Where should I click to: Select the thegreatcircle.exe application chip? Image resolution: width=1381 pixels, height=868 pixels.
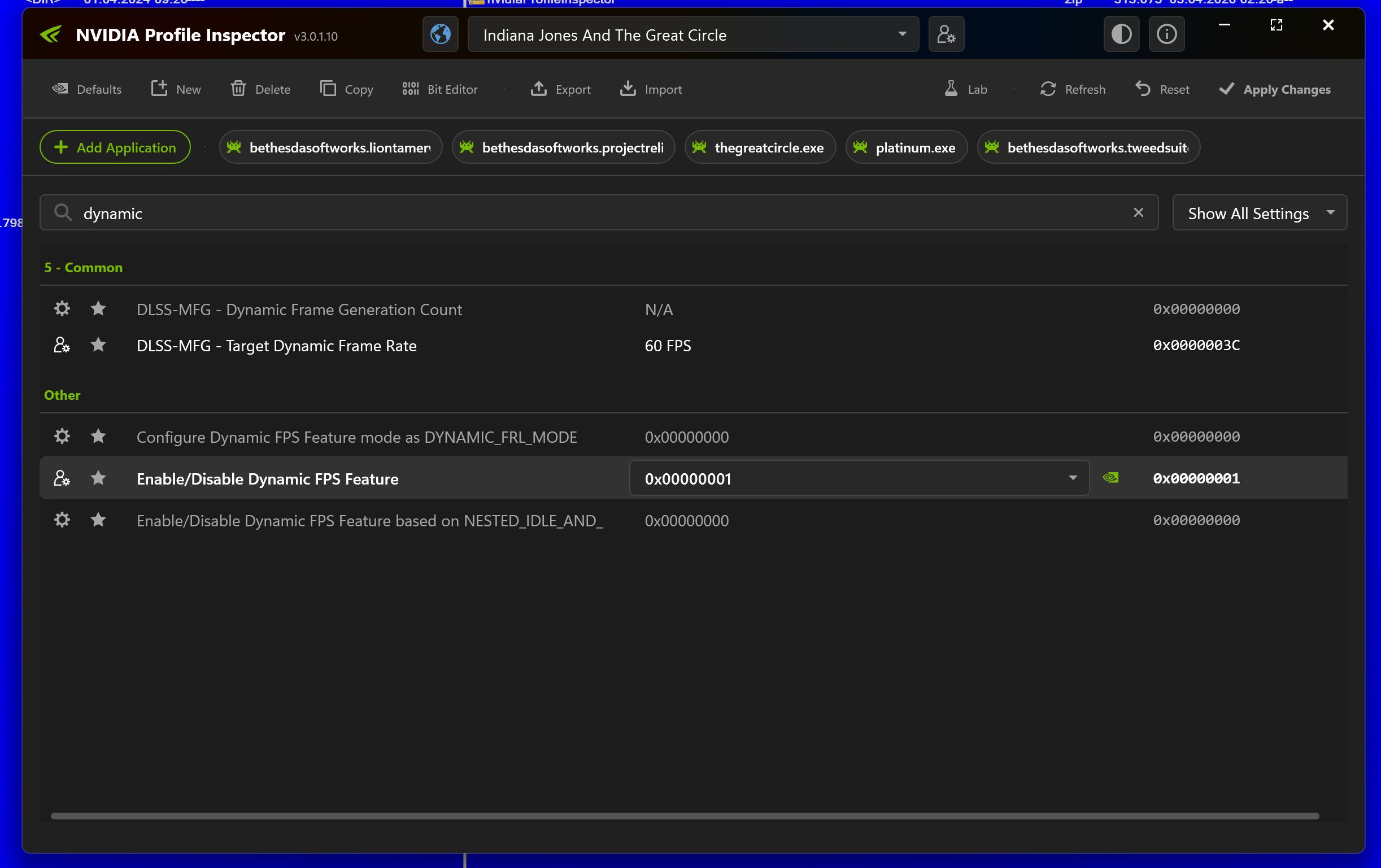tap(760, 147)
